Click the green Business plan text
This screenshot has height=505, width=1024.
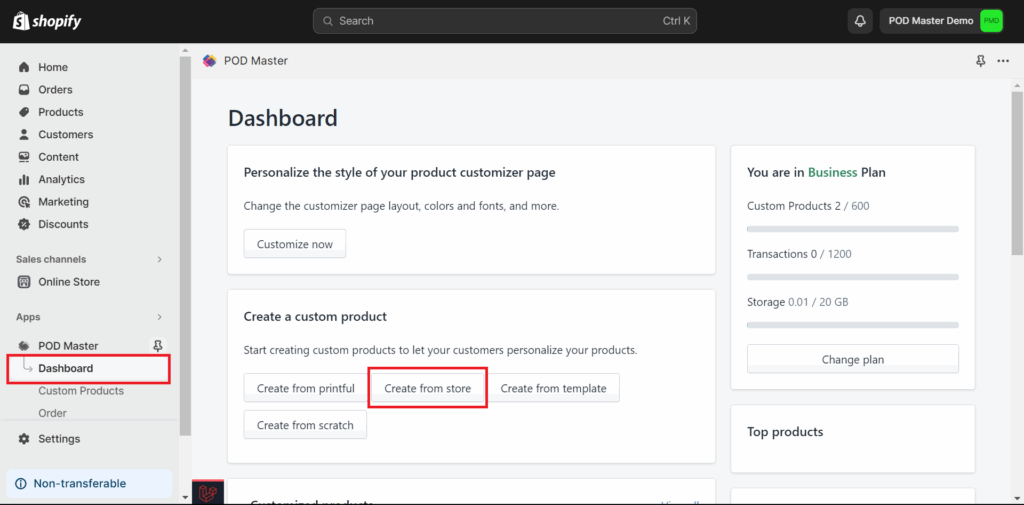pyautogui.click(x=833, y=172)
